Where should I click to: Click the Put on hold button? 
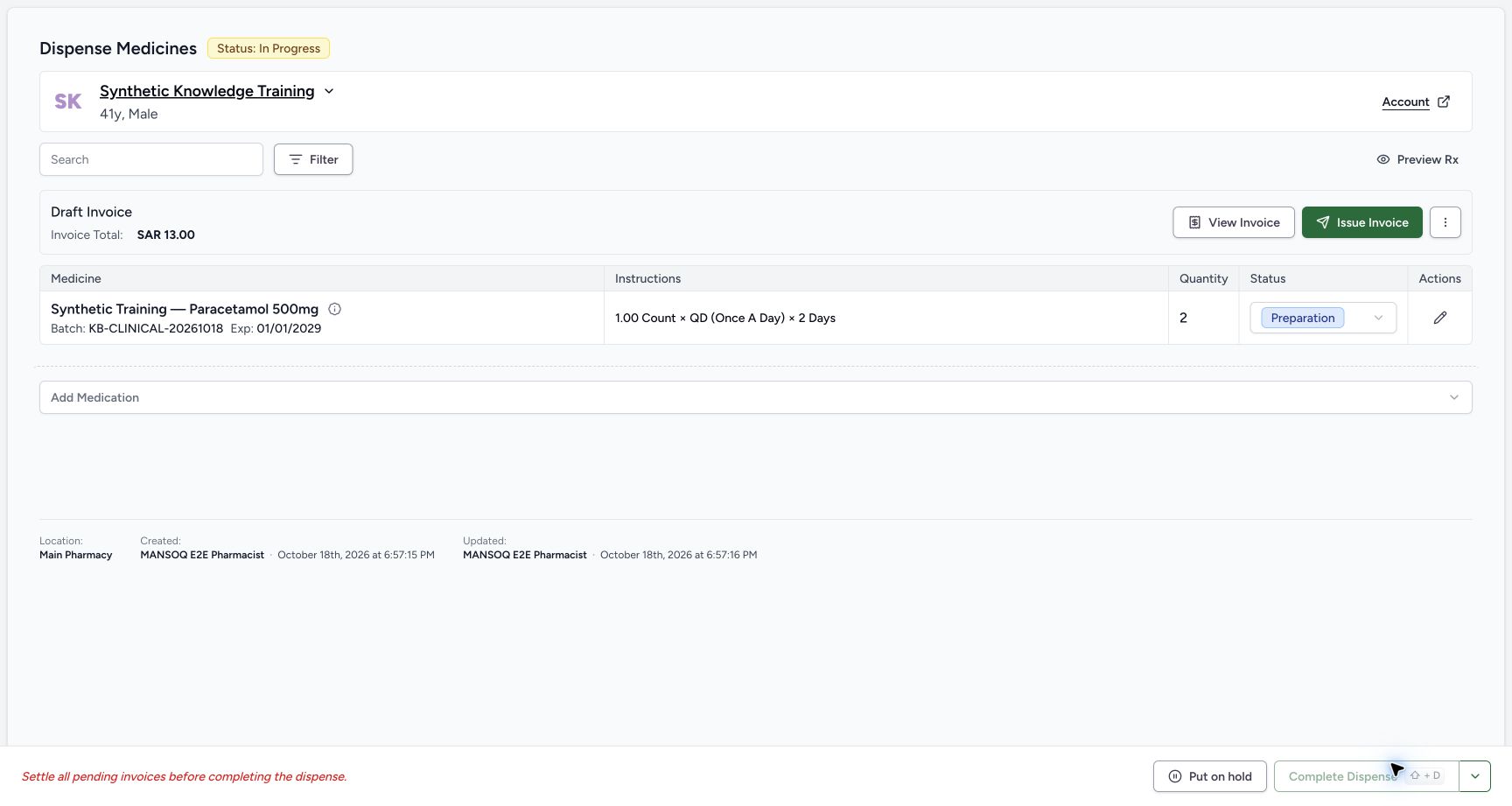[1210, 776]
